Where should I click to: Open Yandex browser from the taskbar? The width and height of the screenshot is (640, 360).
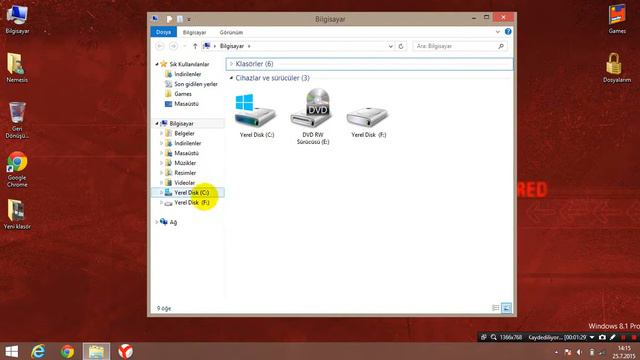126,351
